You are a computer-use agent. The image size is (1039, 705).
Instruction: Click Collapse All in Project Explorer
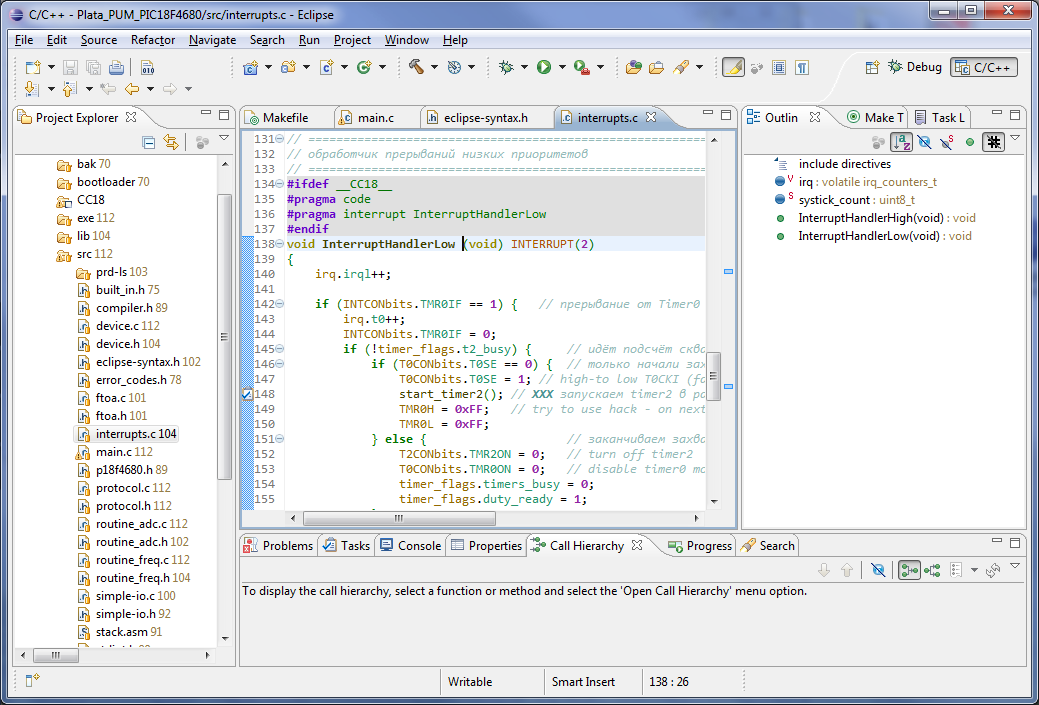[x=148, y=142]
